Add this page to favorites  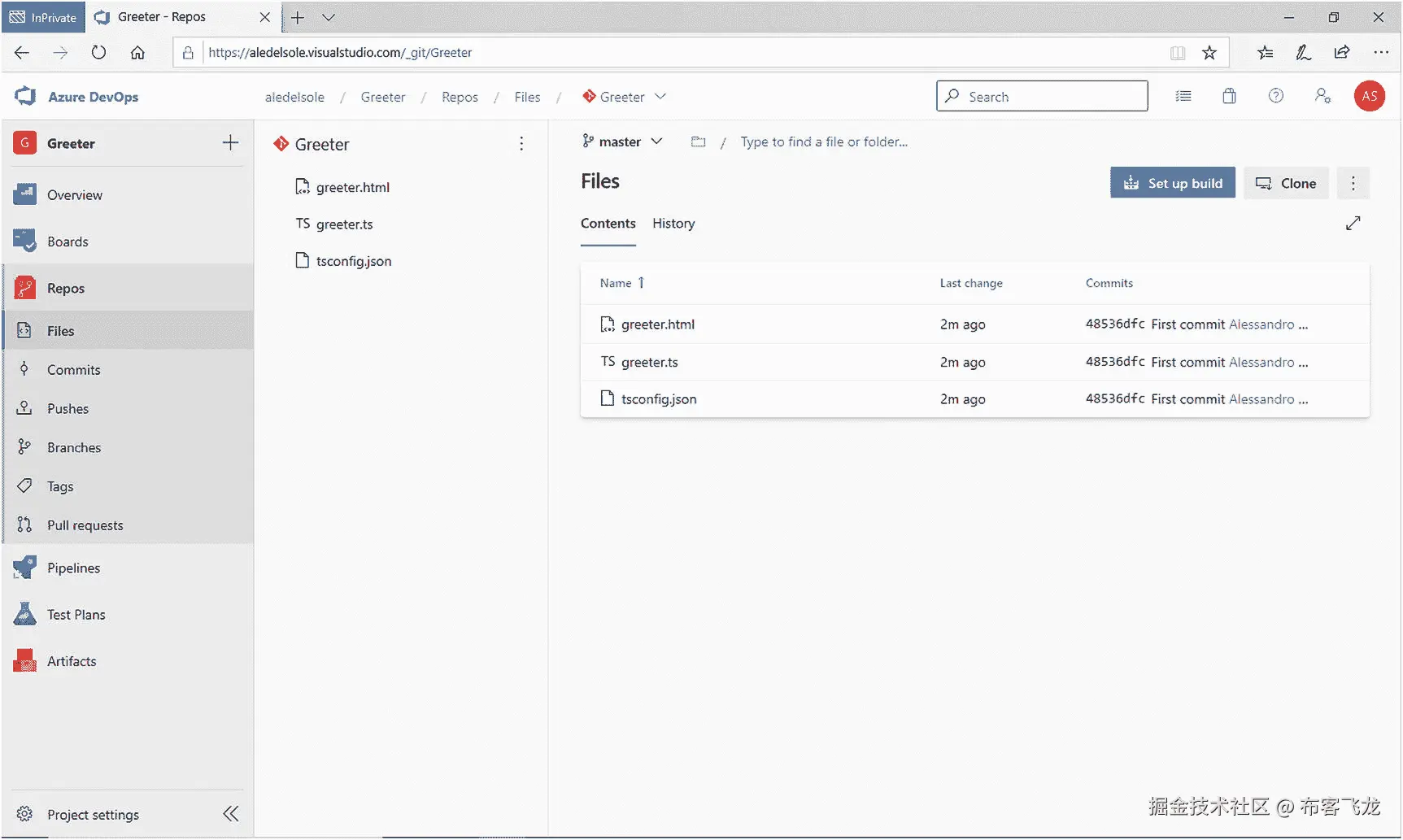point(1209,53)
